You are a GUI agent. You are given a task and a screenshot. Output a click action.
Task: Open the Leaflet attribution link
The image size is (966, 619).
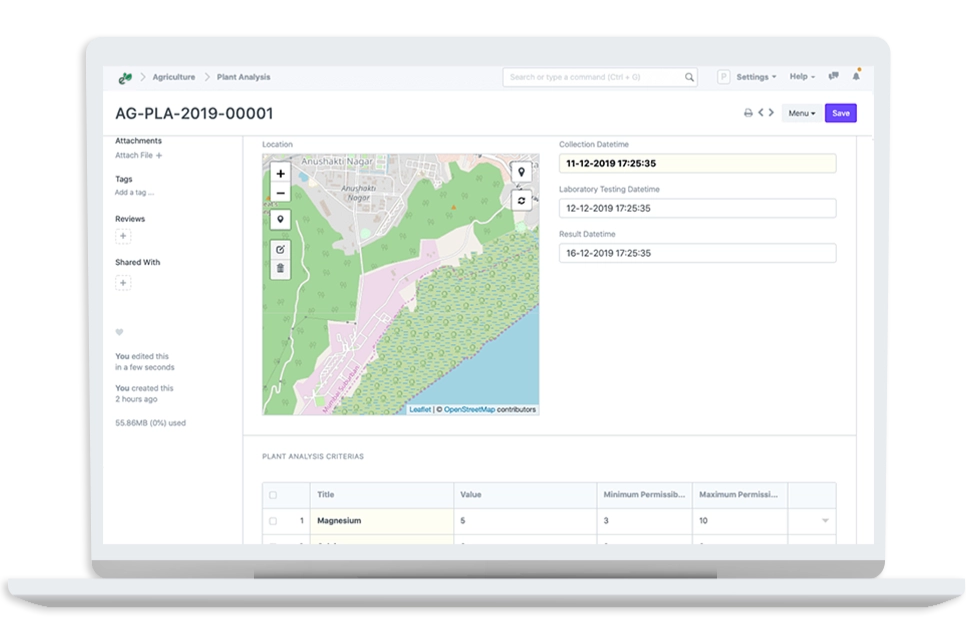(420, 410)
